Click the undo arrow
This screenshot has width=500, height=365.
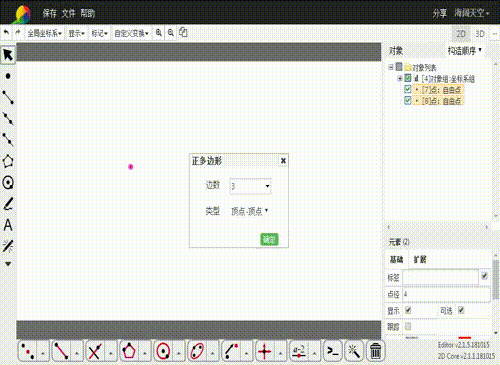coord(6,33)
